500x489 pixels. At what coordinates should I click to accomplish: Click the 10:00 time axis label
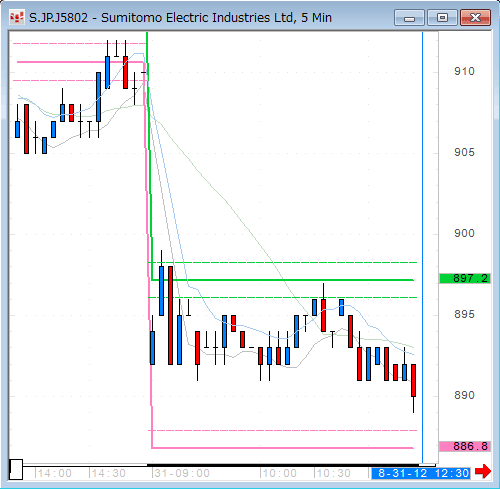pos(279,473)
